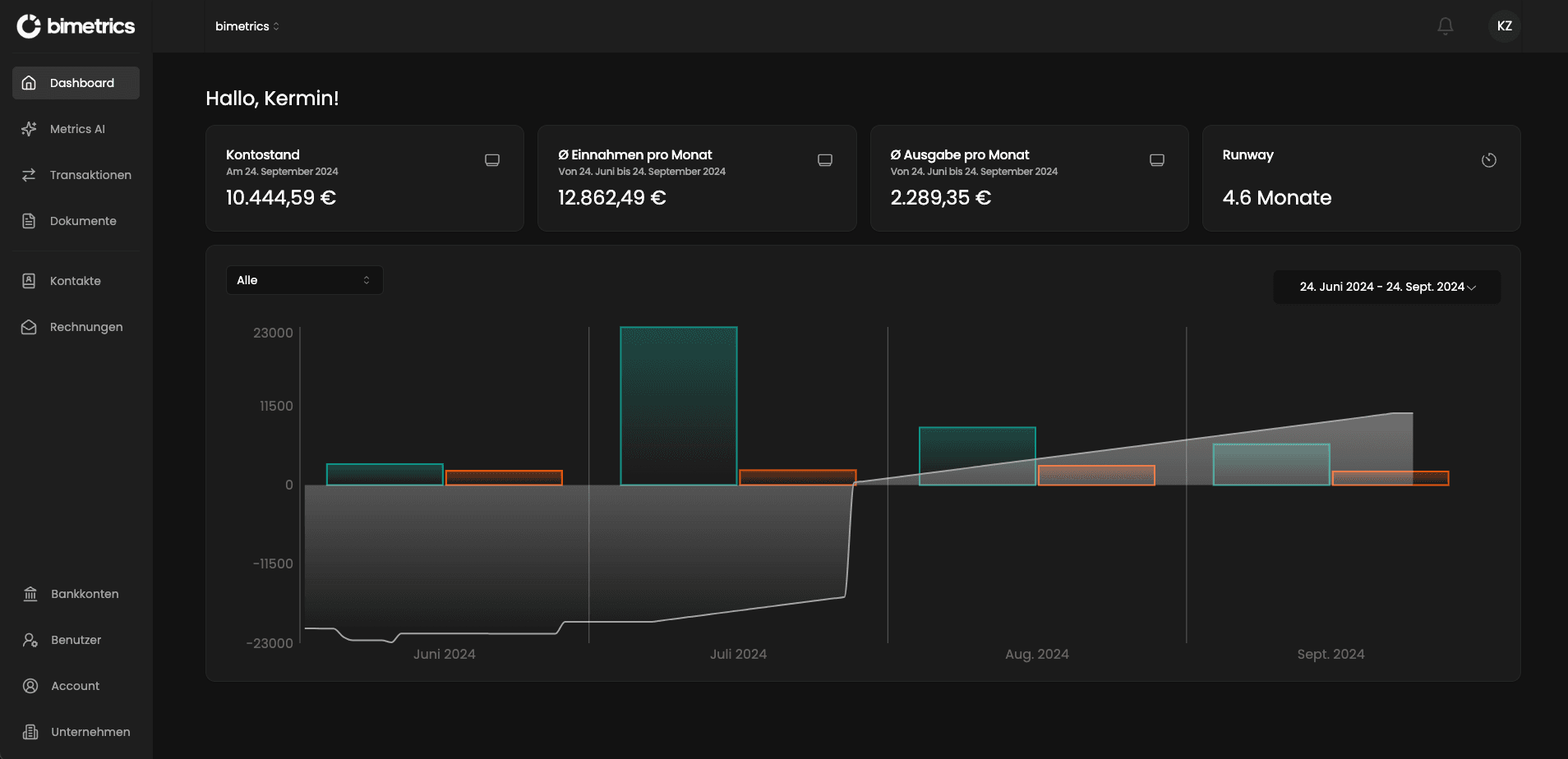Click the Account profile icon
Viewport: 1568px width, 759px height.
pos(30,686)
